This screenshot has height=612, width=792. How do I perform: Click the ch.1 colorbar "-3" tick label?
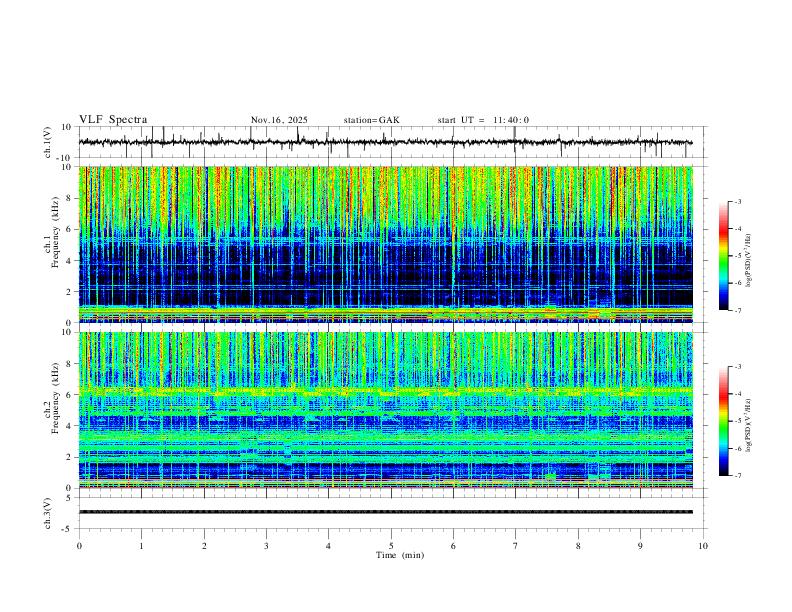[x=738, y=201]
